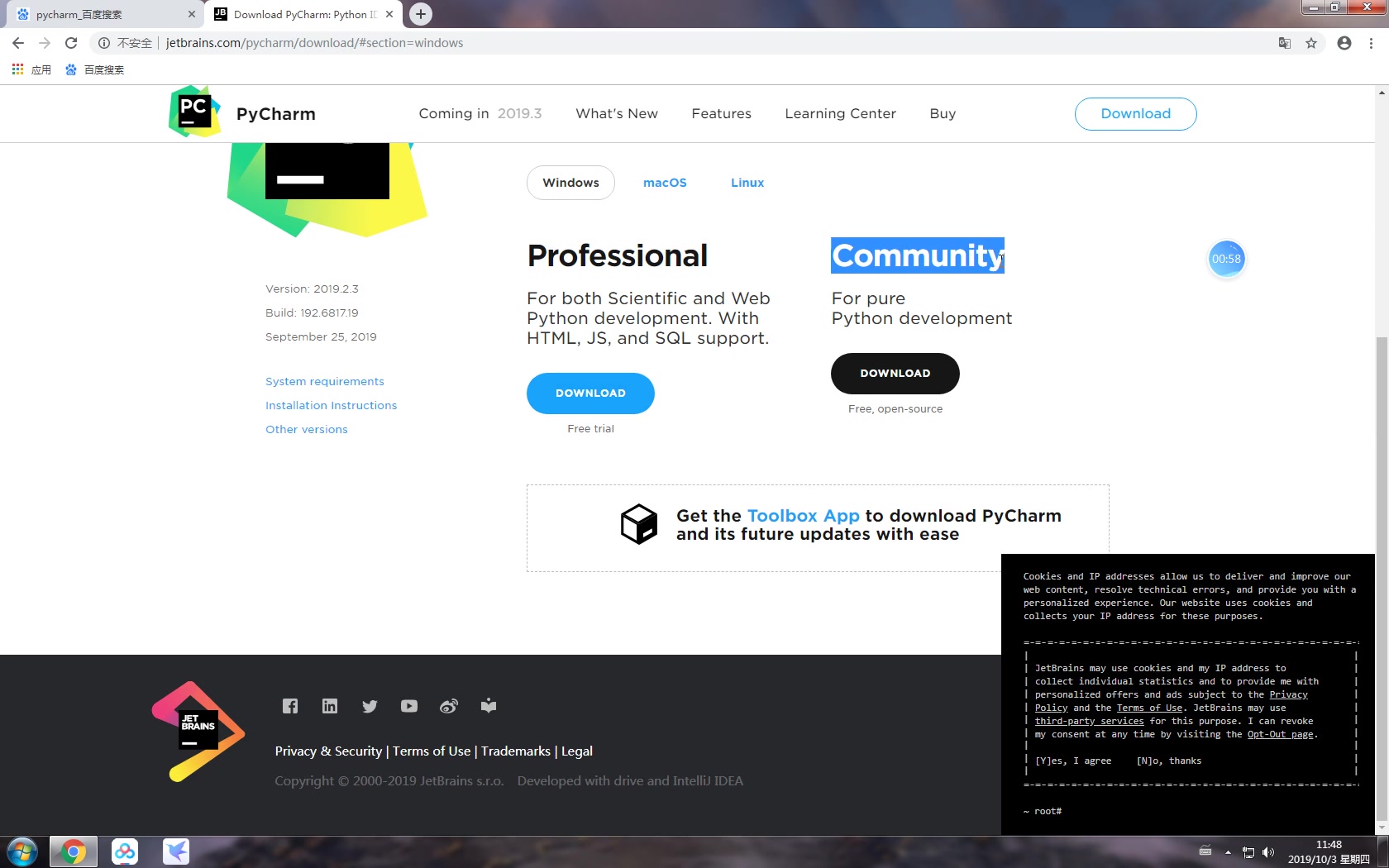Image resolution: width=1389 pixels, height=868 pixels.
Task: Open Privacy Policy link in cookie notice
Action: [x=1288, y=694]
